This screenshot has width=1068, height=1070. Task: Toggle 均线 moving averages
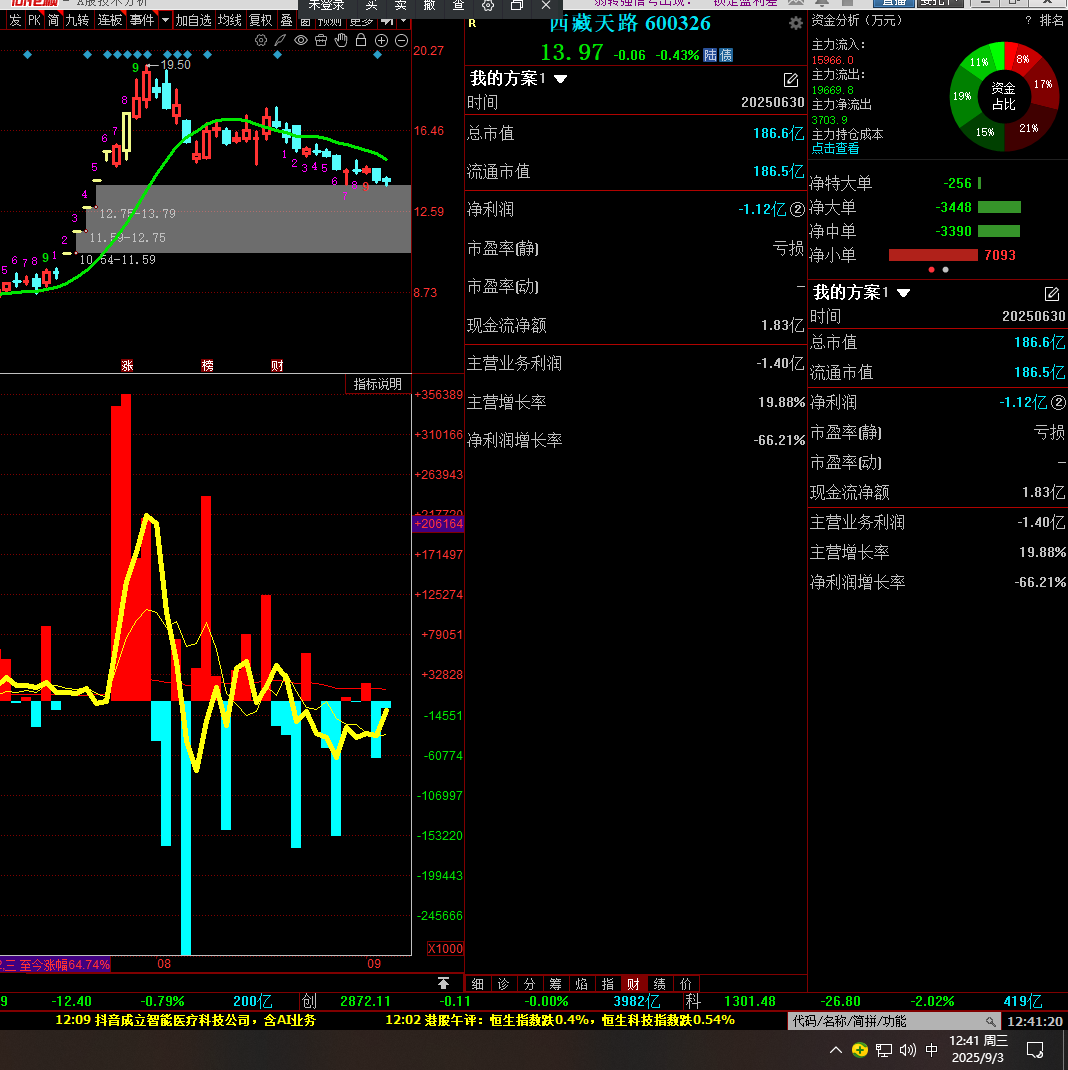[230, 20]
